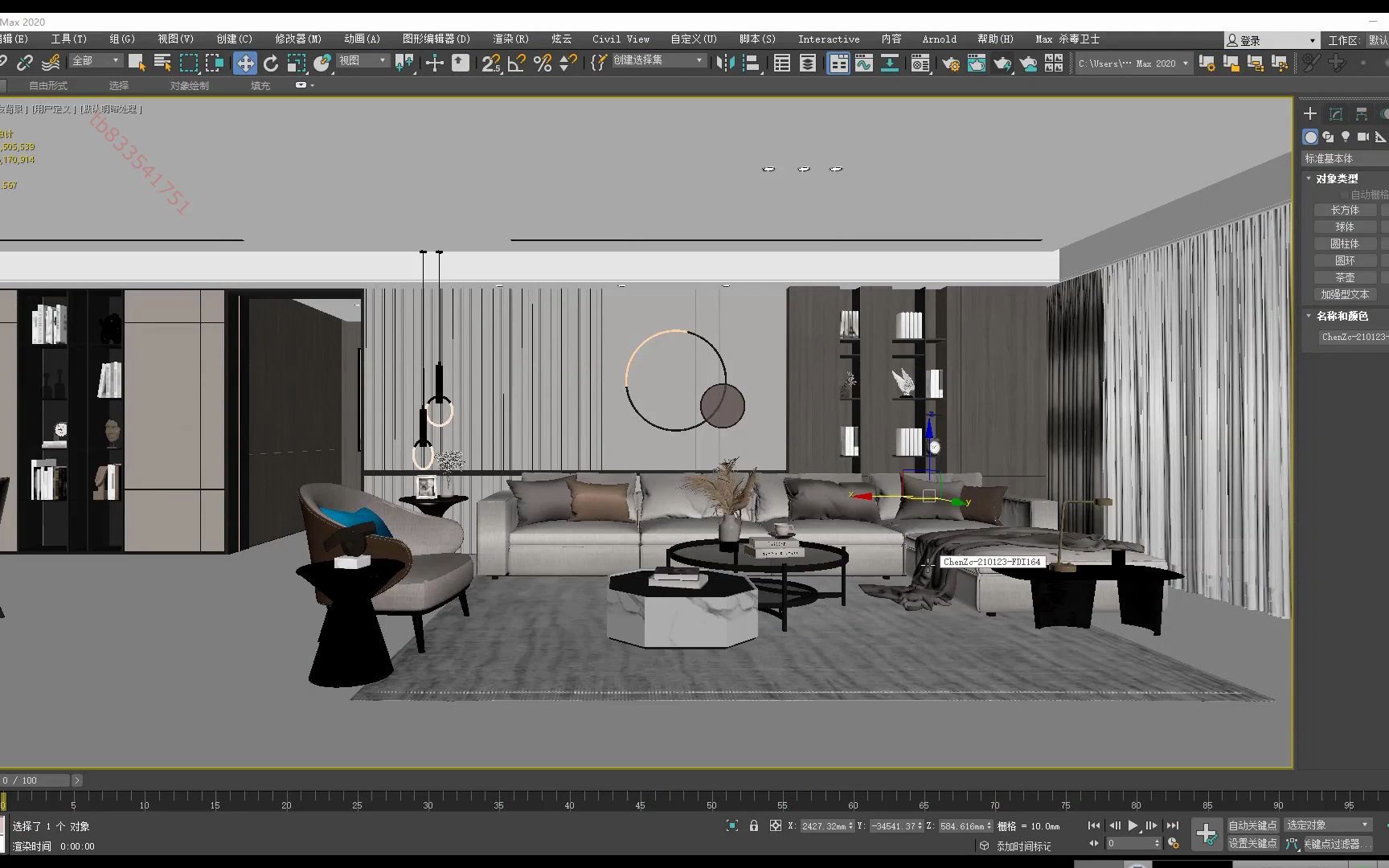This screenshot has width=1389, height=868.
Task: Click the 长方体 creation button
Action: [1344, 209]
